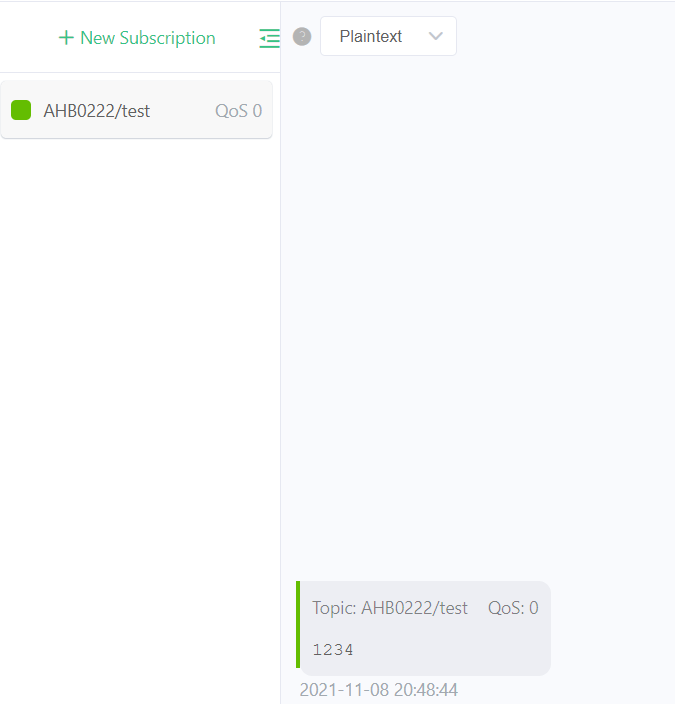Viewport: 675px width, 704px height.
Task: Click the QoS: 0 label inside message
Action: point(513,608)
